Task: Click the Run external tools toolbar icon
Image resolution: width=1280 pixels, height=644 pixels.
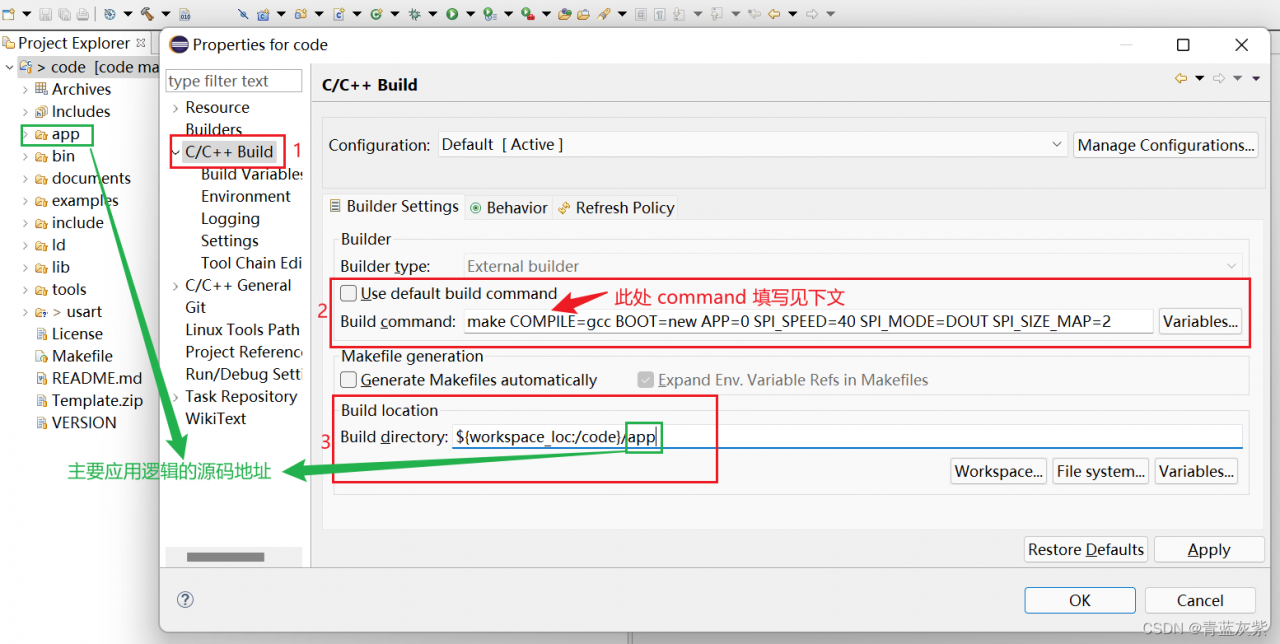Action: pyautogui.click(x=526, y=14)
